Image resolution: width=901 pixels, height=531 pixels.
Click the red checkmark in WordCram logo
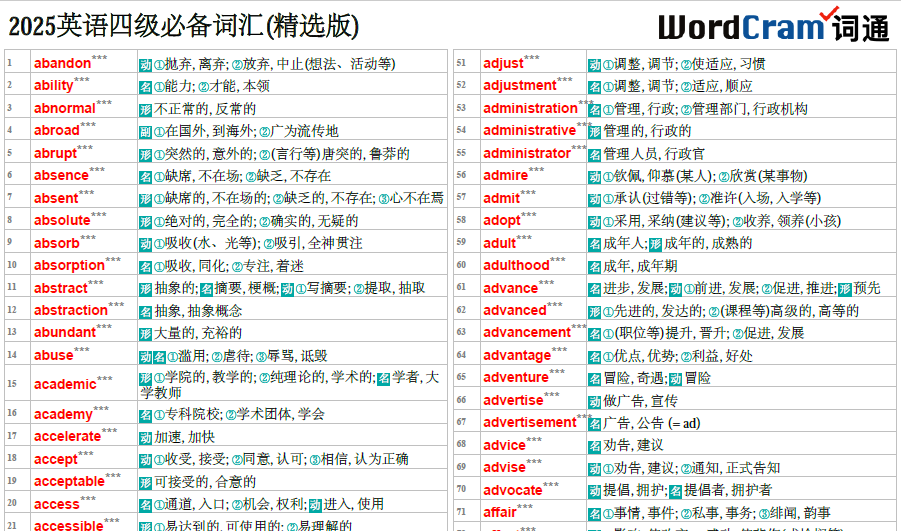coord(829,13)
